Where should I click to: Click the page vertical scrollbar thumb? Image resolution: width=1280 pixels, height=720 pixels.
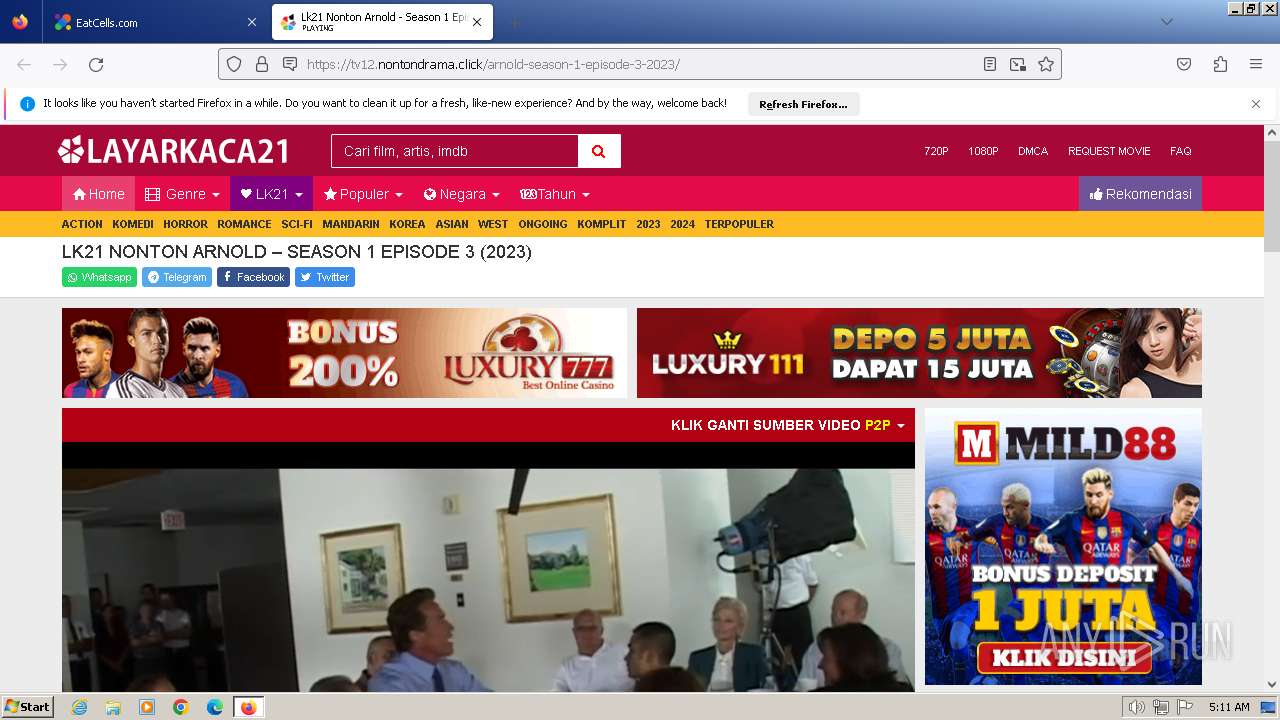[x=1271, y=196]
